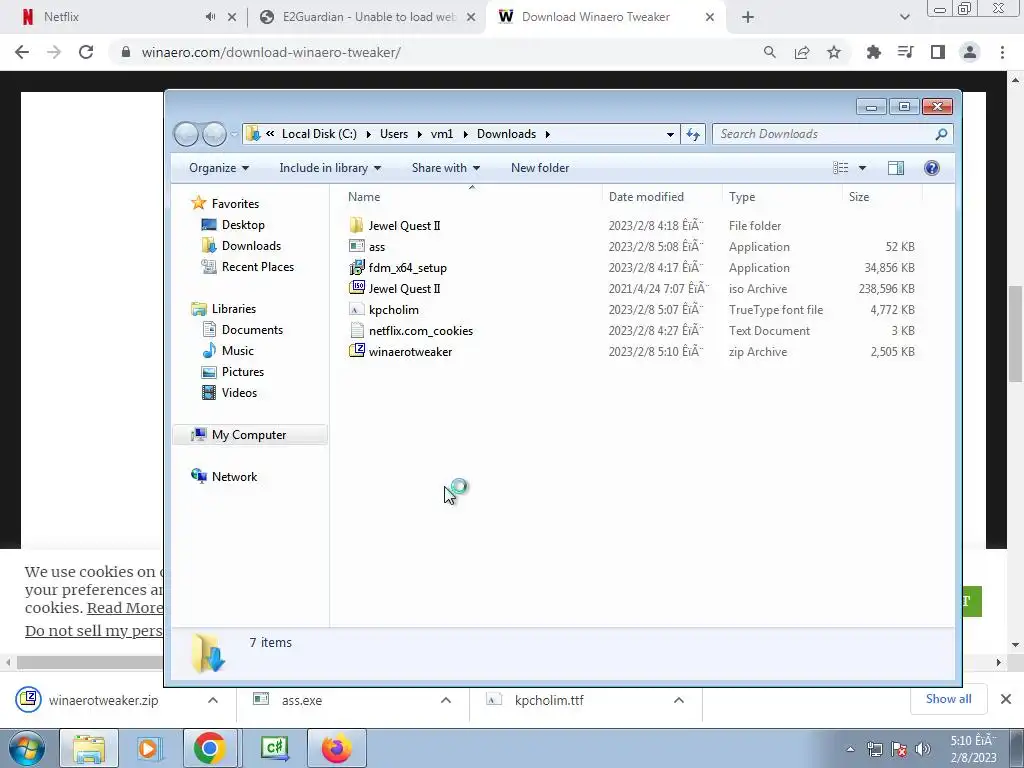Mute the Netflix tab speaker icon
The height and width of the screenshot is (768, 1024).
[210, 17]
